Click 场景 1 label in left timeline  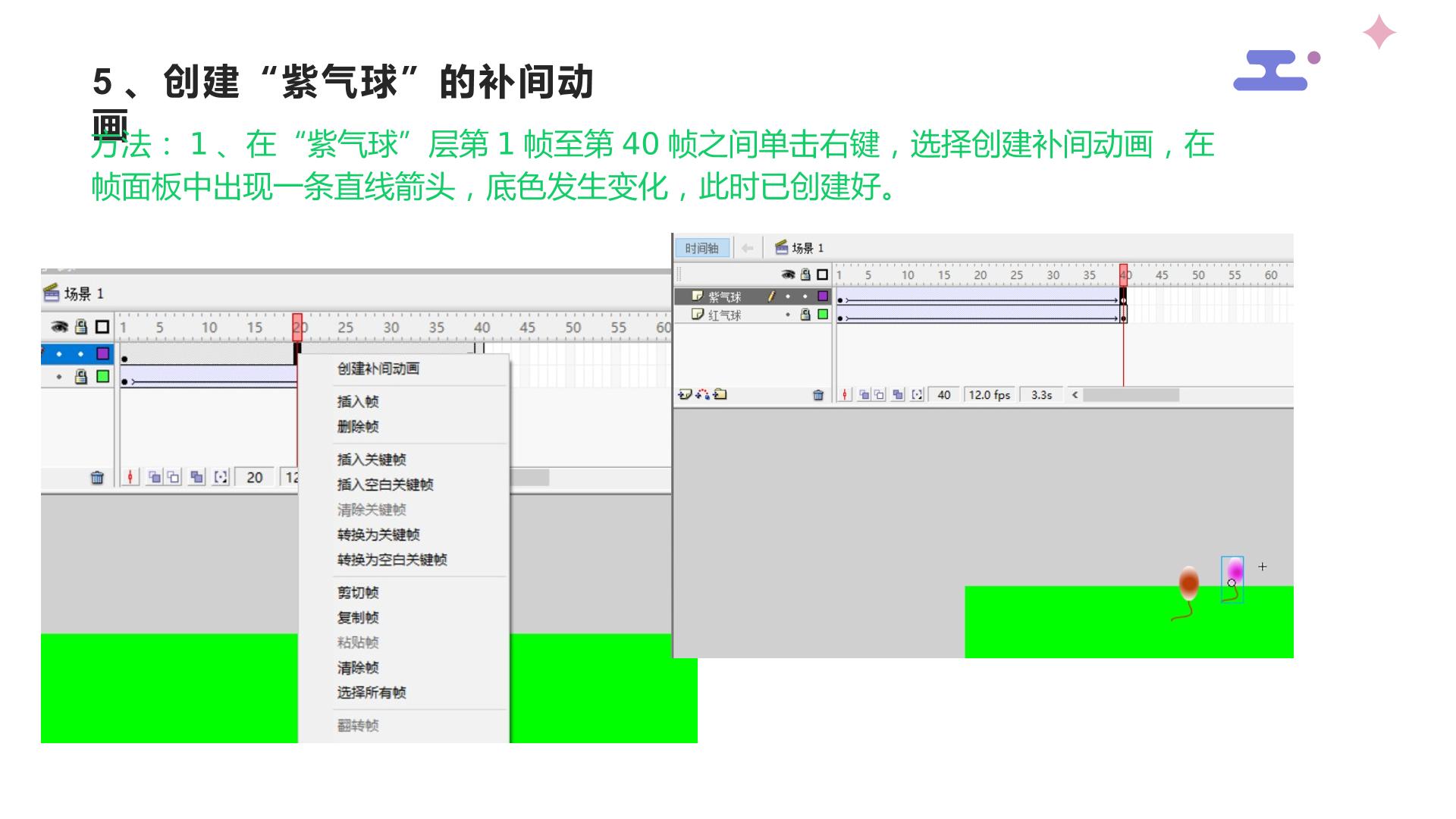pos(83,293)
